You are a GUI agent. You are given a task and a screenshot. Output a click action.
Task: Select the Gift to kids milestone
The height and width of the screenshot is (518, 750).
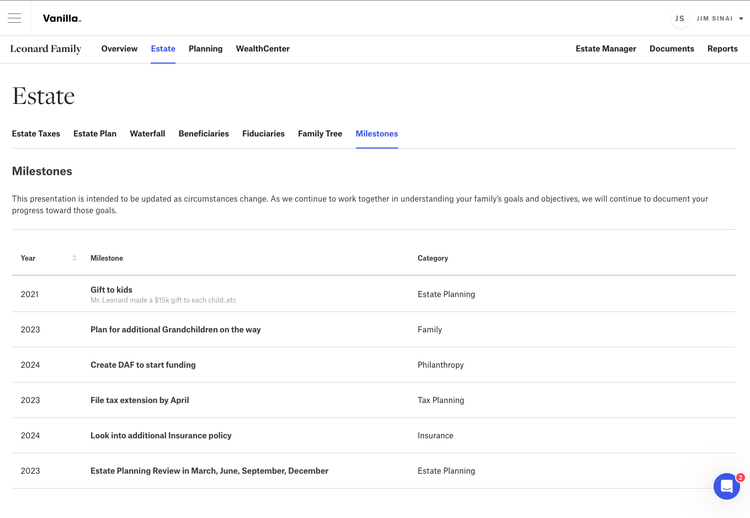[x=111, y=289]
